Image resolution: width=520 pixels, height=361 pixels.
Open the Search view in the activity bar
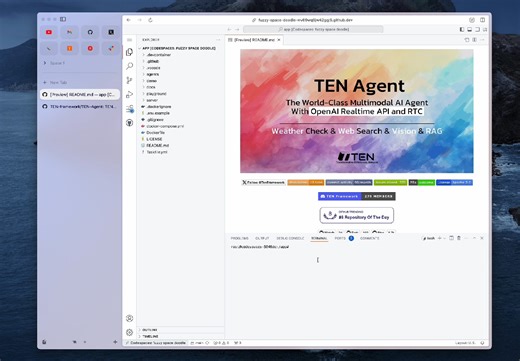point(130,66)
